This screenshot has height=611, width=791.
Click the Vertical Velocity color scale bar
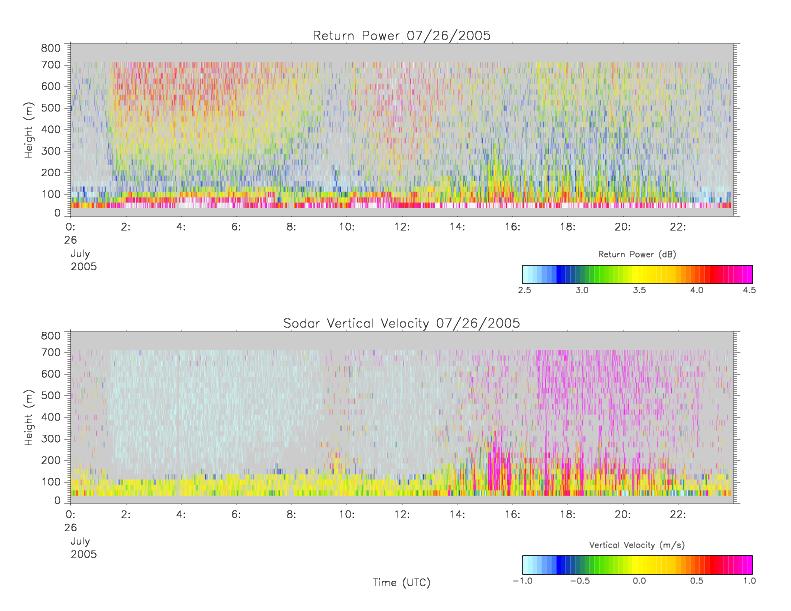coord(637,565)
